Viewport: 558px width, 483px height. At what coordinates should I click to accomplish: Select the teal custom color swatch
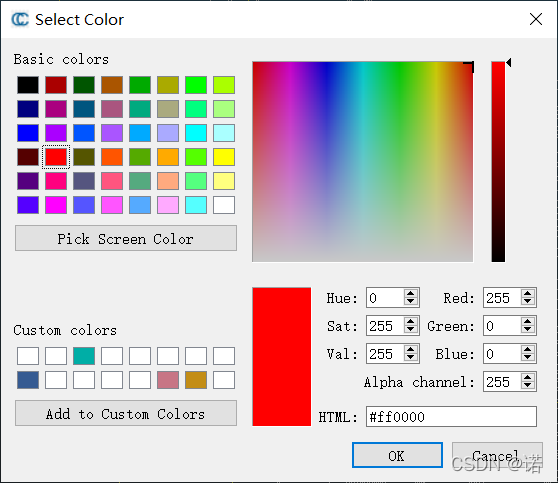[84, 356]
